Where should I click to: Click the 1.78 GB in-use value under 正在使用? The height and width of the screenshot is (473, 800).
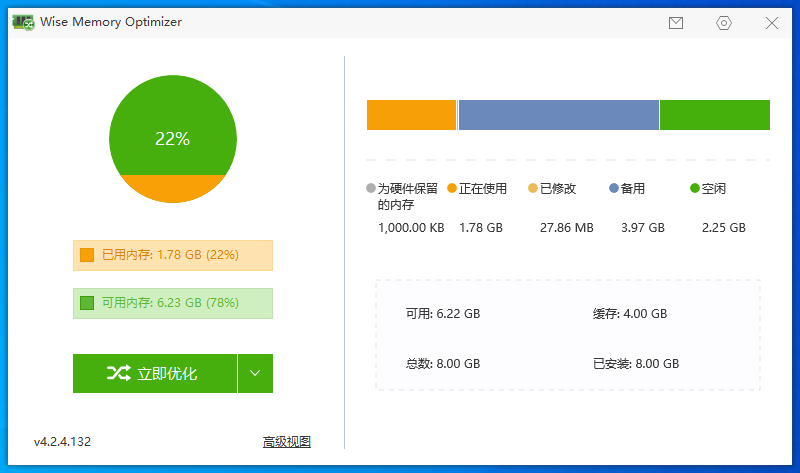(481, 228)
